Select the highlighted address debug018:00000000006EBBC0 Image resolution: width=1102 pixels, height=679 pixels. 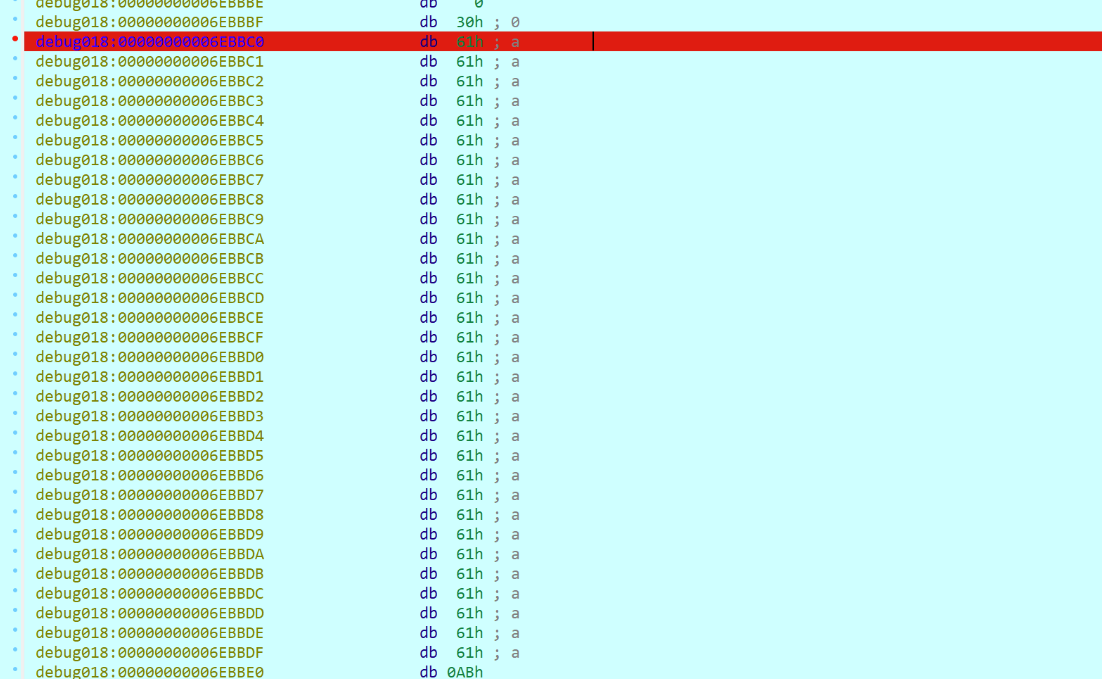150,42
